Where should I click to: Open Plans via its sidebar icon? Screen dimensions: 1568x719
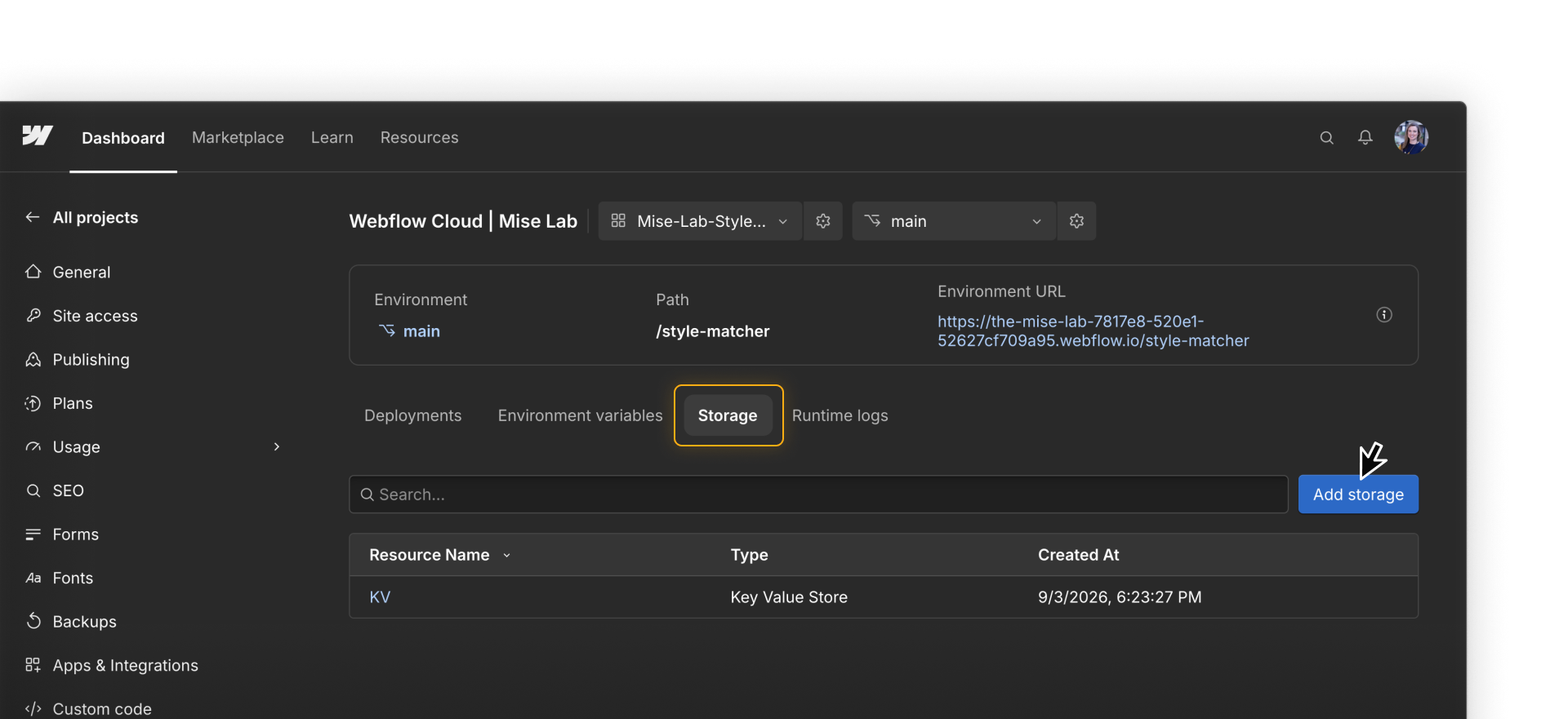(33, 403)
